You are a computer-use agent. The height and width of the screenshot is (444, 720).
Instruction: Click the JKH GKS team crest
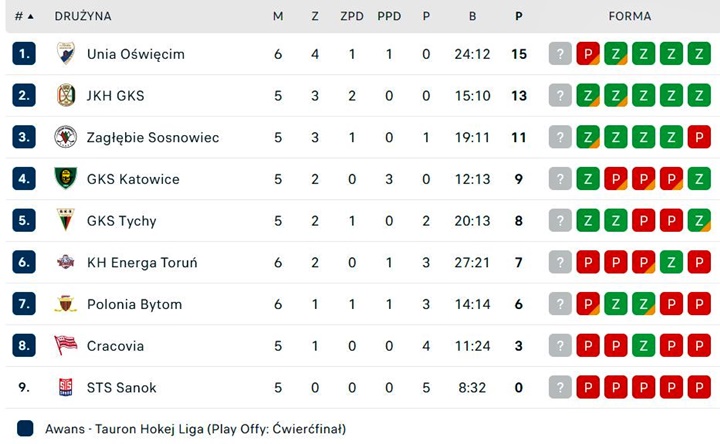66,96
